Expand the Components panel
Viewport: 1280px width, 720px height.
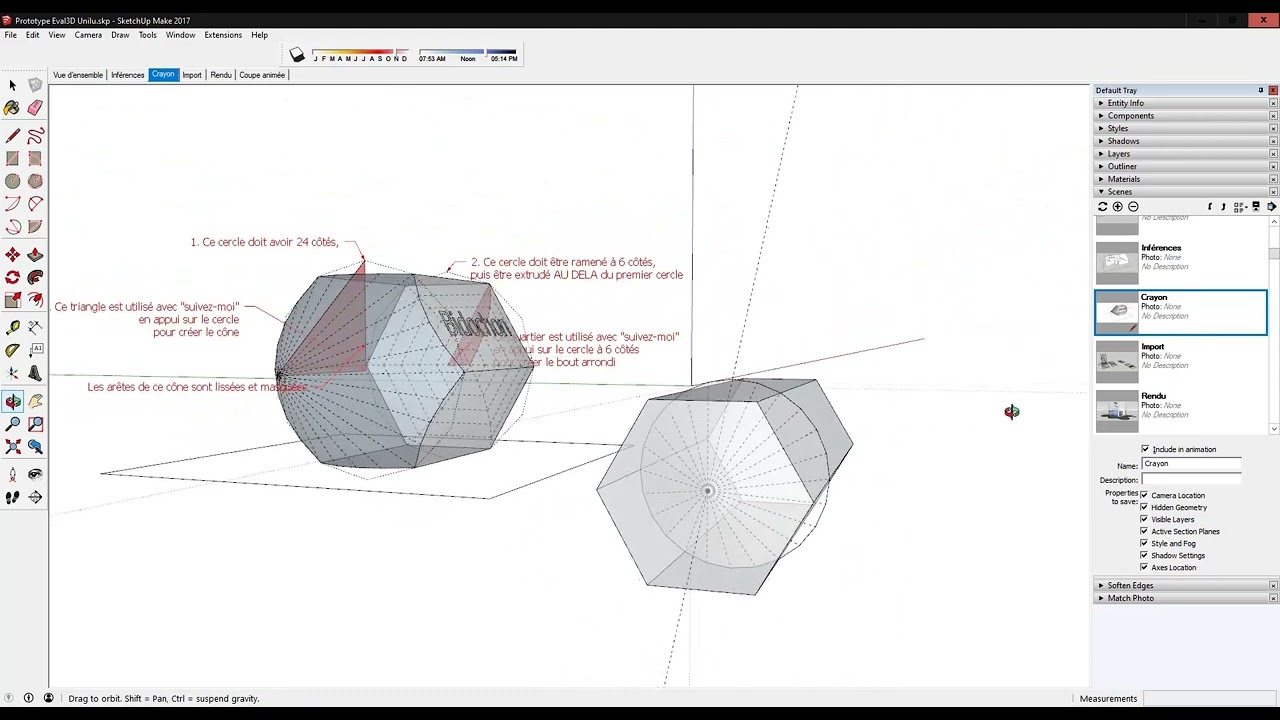click(1180, 116)
